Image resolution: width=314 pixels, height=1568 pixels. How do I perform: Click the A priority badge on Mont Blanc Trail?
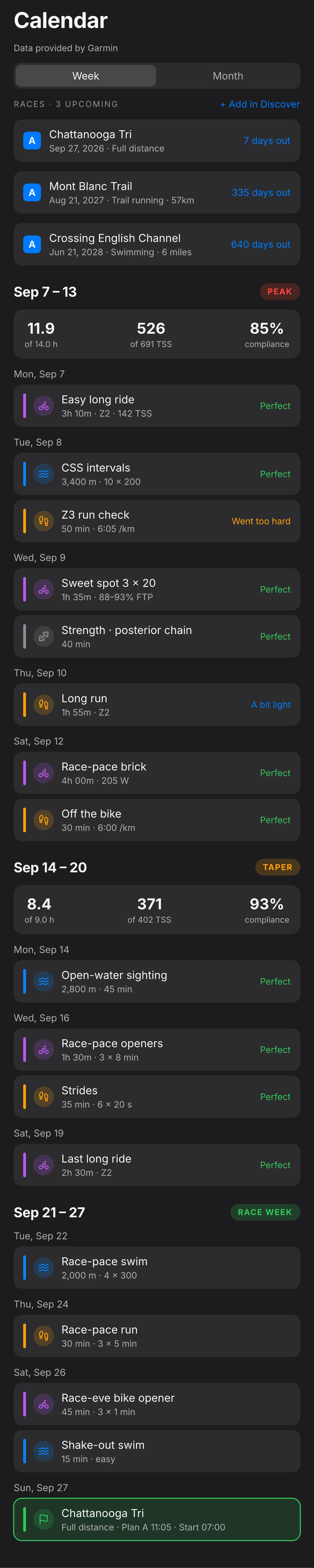click(x=32, y=192)
